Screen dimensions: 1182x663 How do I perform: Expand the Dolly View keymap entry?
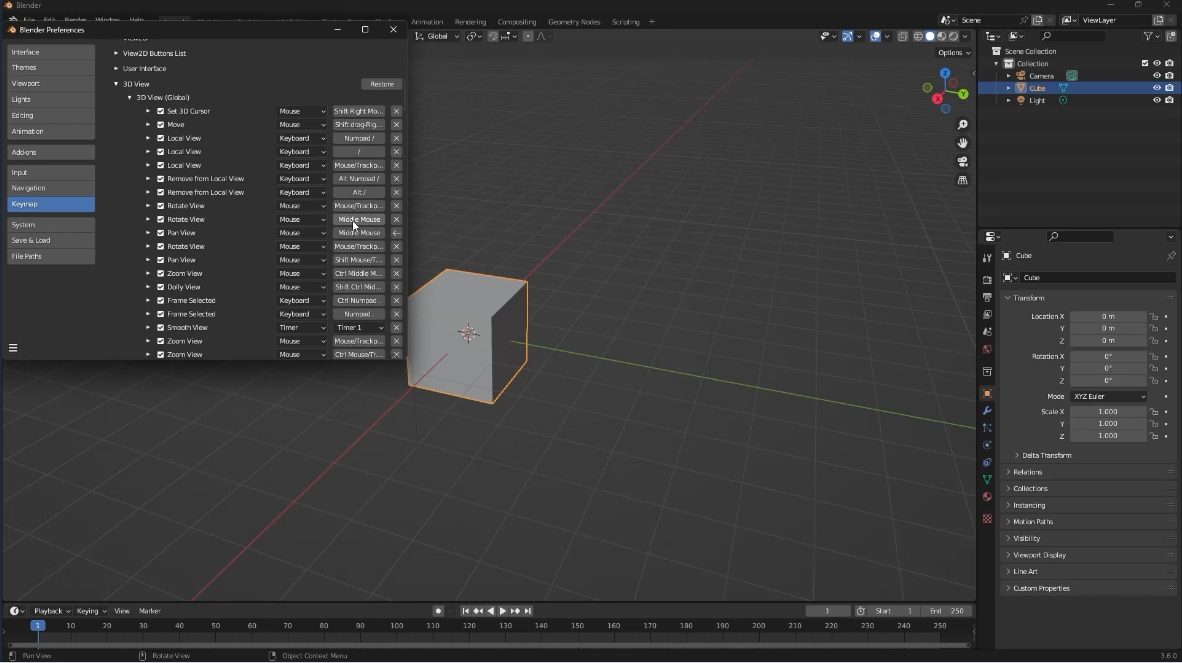[149, 287]
